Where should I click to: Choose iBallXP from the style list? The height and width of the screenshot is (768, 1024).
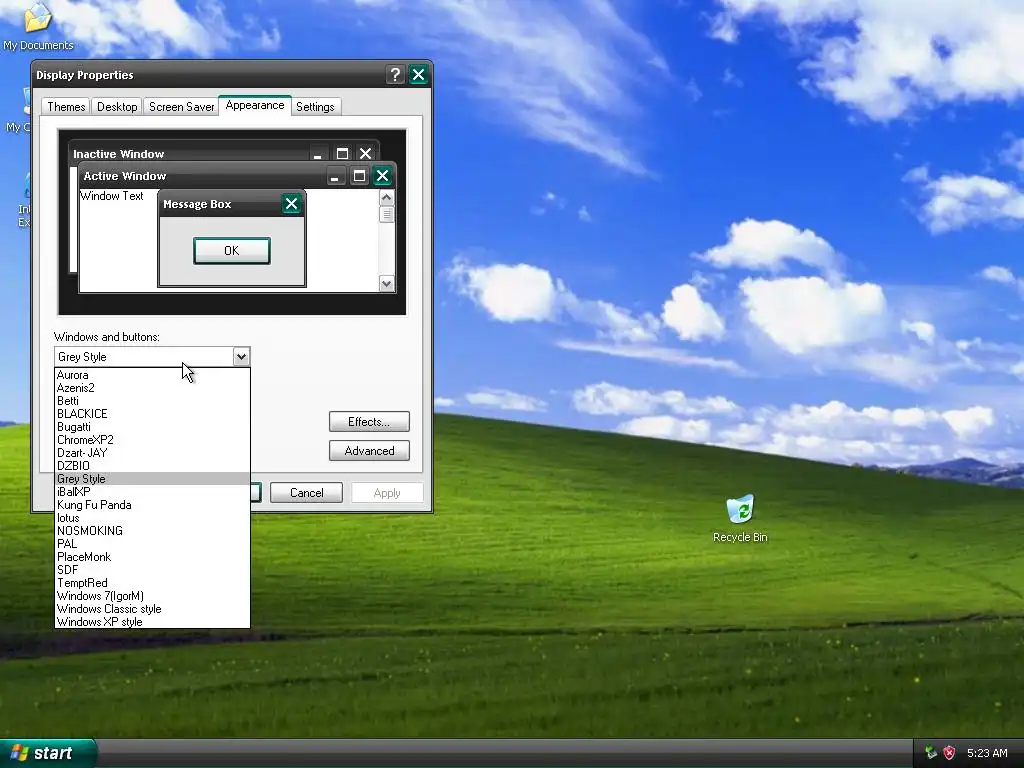pos(152,492)
